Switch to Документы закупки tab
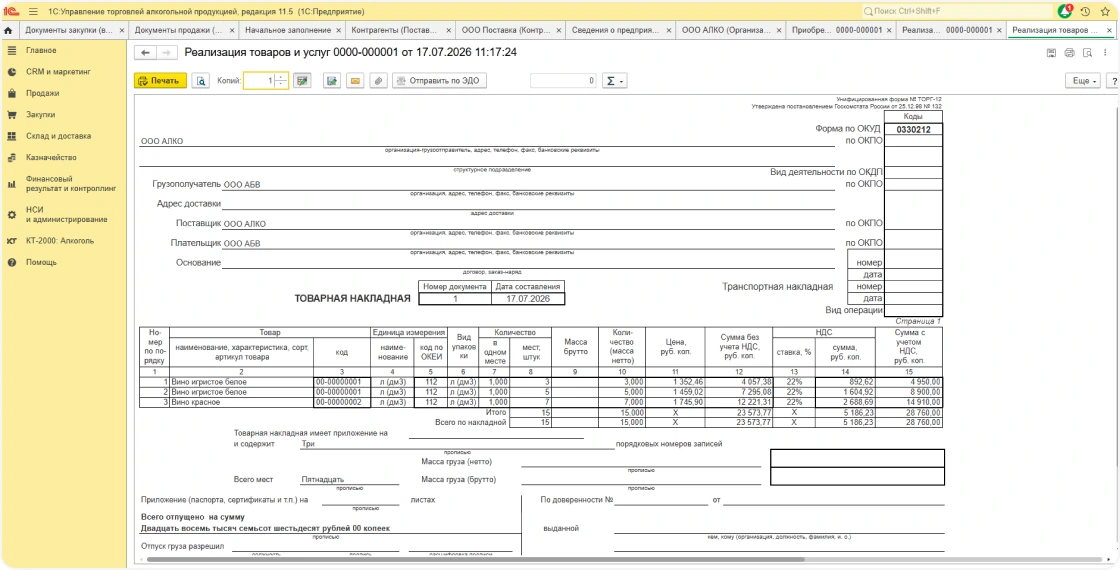The width and height of the screenshot is (1120, 570). (69, 31)
